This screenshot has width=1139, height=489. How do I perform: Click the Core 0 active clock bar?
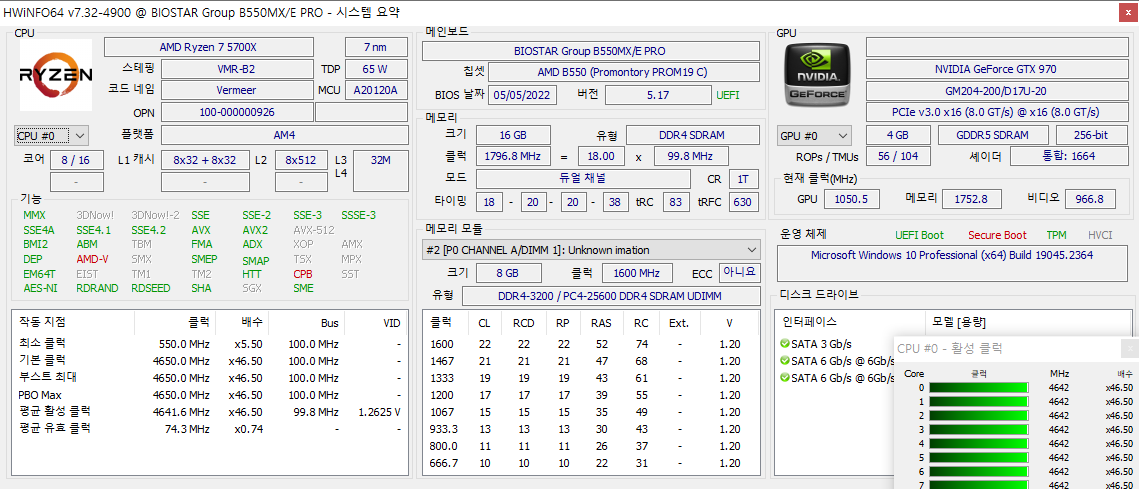(x=978, y=387)
